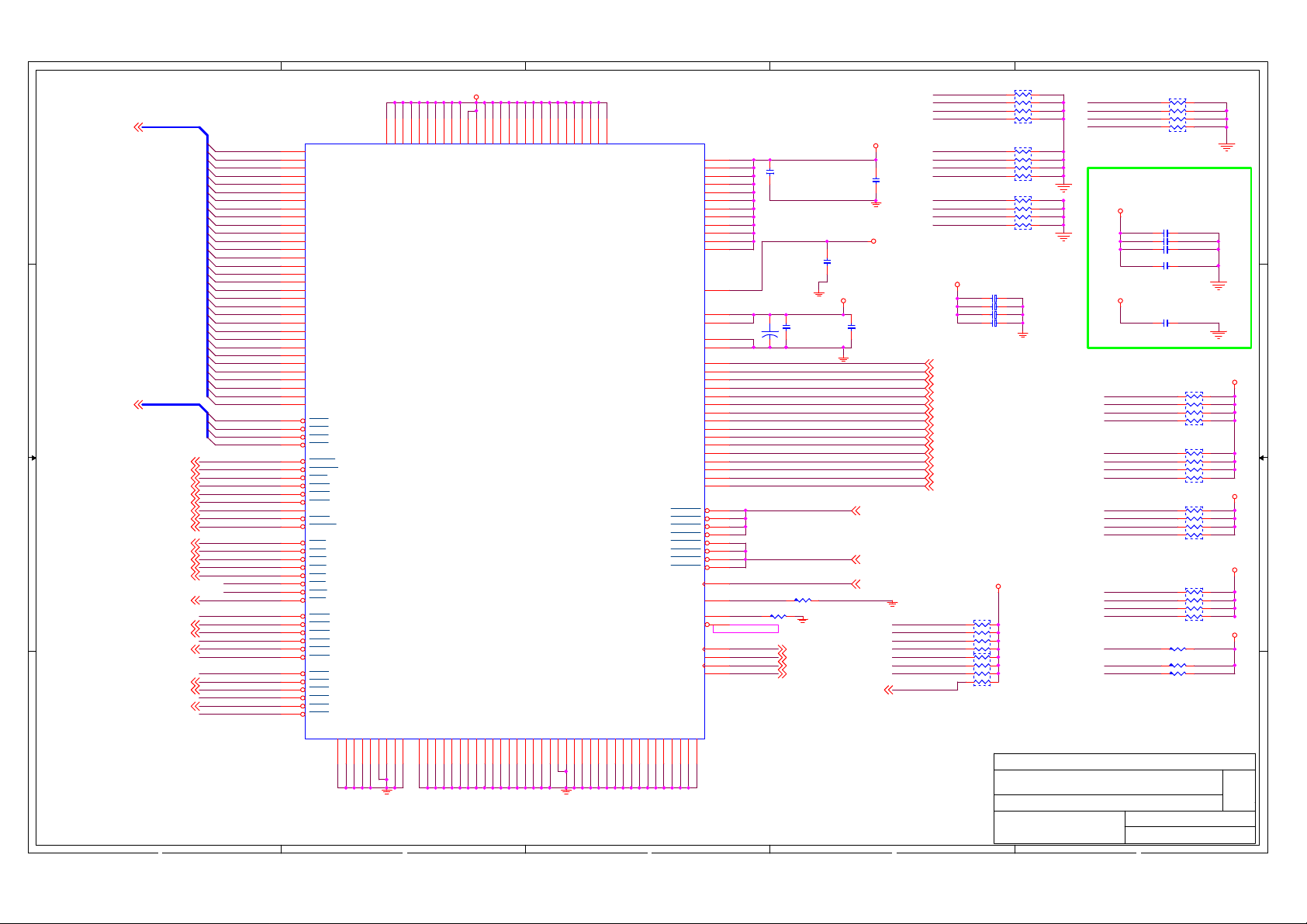
Task: Click the off-page connector below eight-resistor pack
Action: pyautogui.click(x=889, y=690)
